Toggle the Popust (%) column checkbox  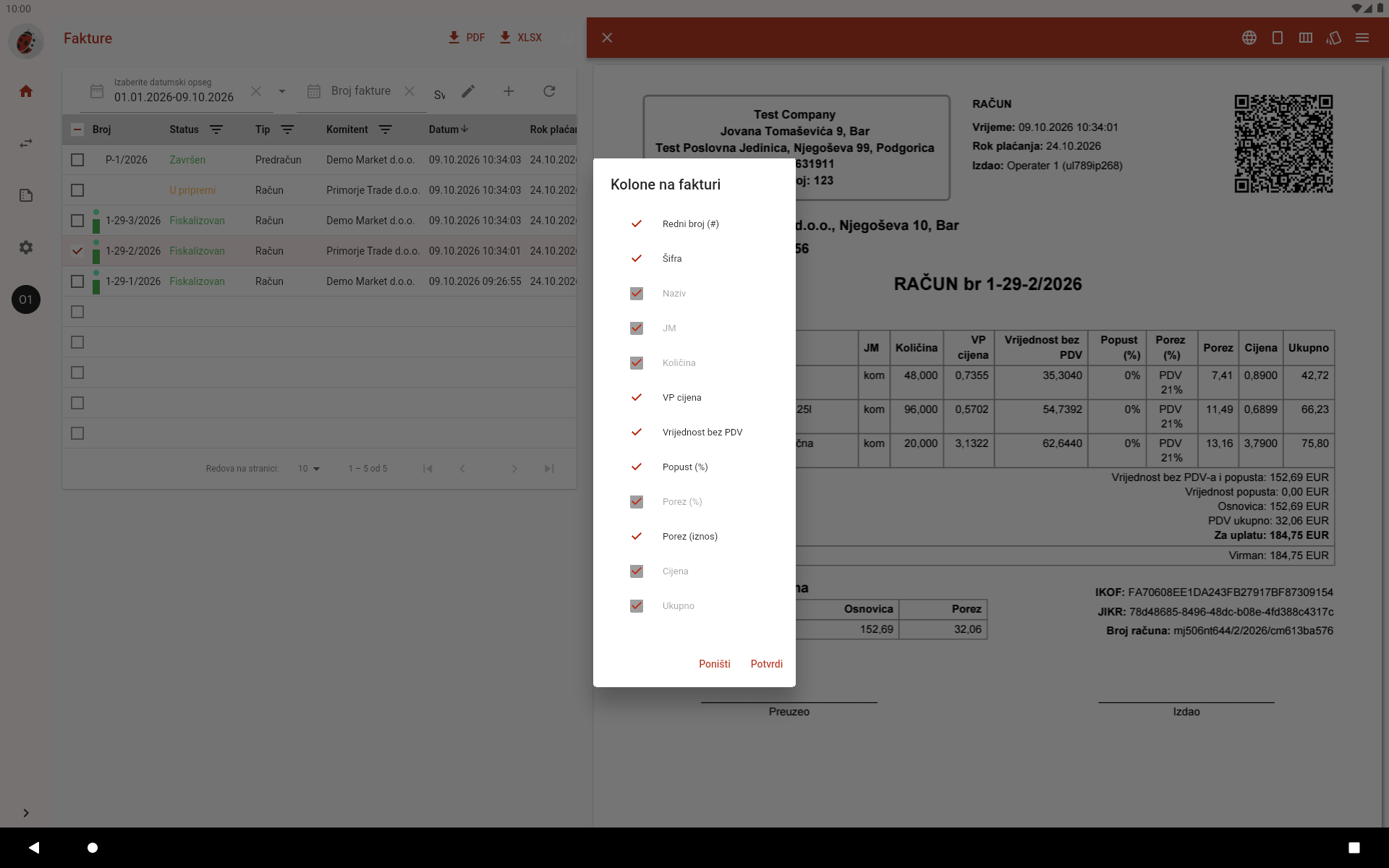coord(637,467)
